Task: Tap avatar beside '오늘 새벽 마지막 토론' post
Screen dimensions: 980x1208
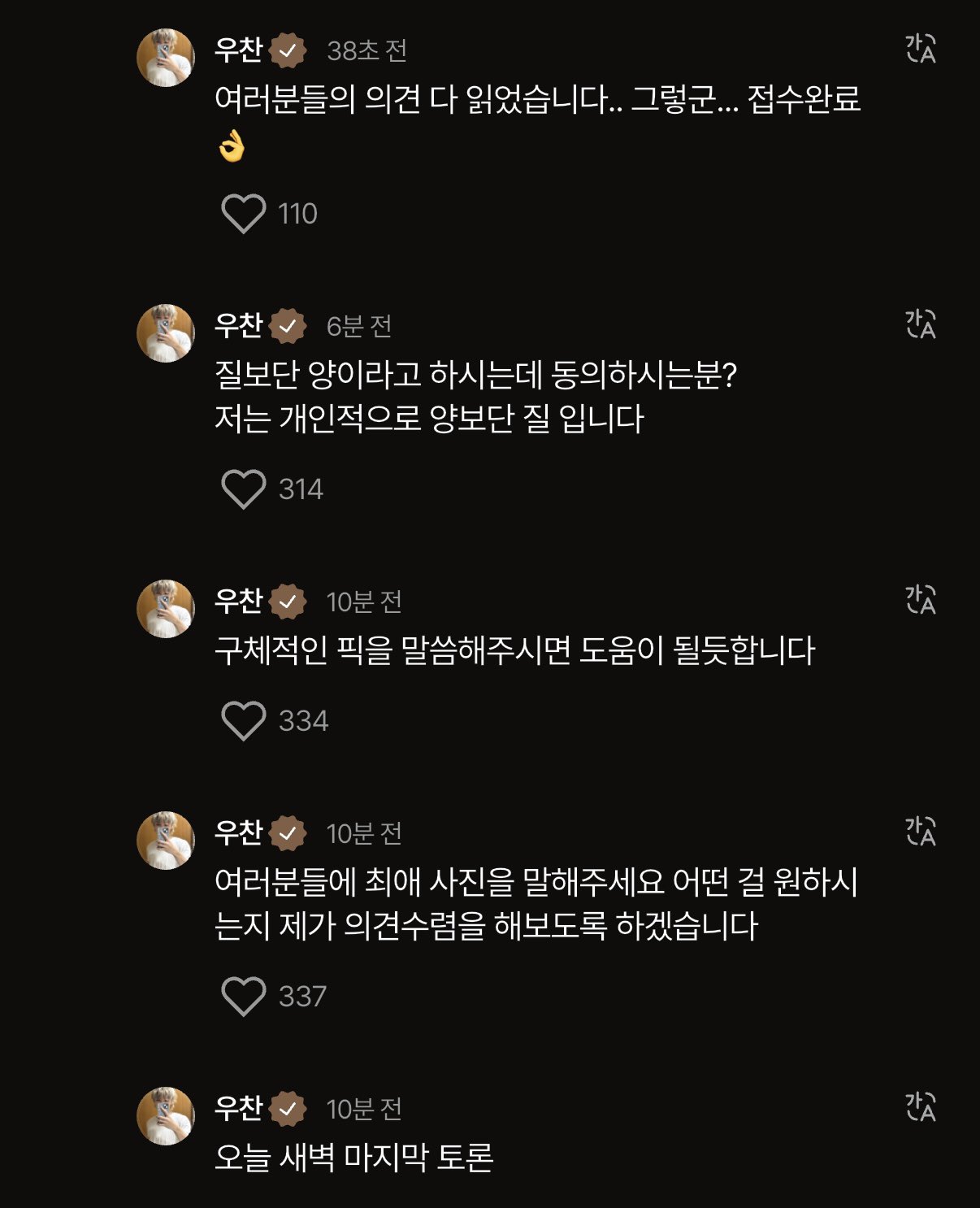Action: click(166, 1116)
